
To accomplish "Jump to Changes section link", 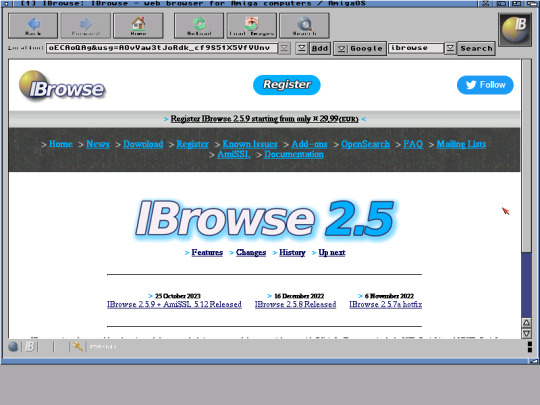I will click(x=251, y=252).
